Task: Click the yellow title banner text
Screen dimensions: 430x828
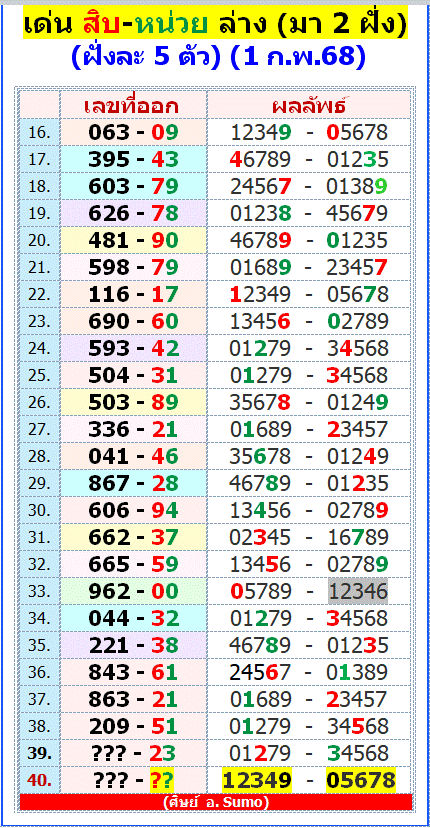Action: tap(216, 24)
